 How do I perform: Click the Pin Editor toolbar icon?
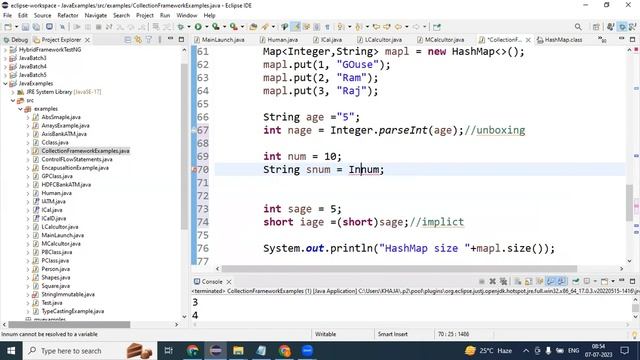437,27
